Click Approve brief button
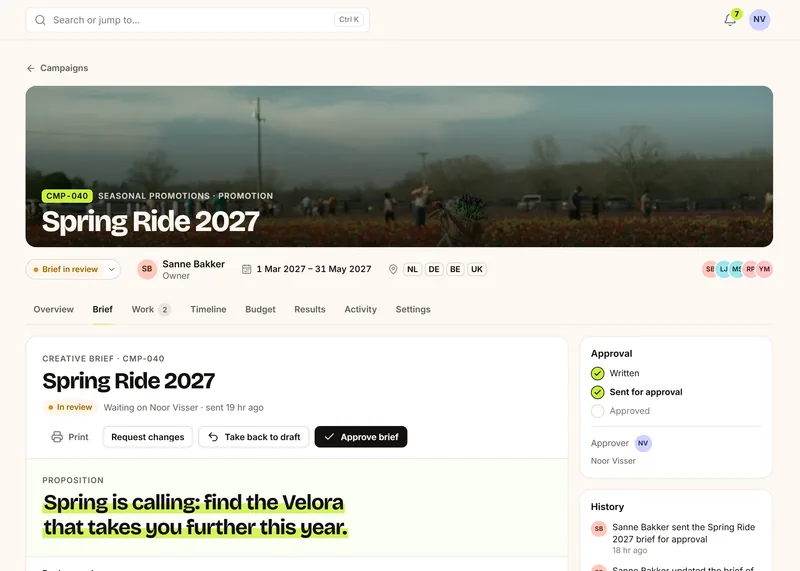The image size is (800, 571). pos(361,437)
